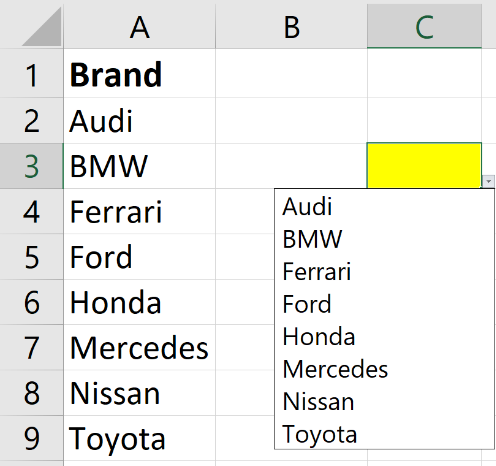Viewport: 496px width, 466px height.
Task: Click row 9 header number
Action: (x=31, y=438)
